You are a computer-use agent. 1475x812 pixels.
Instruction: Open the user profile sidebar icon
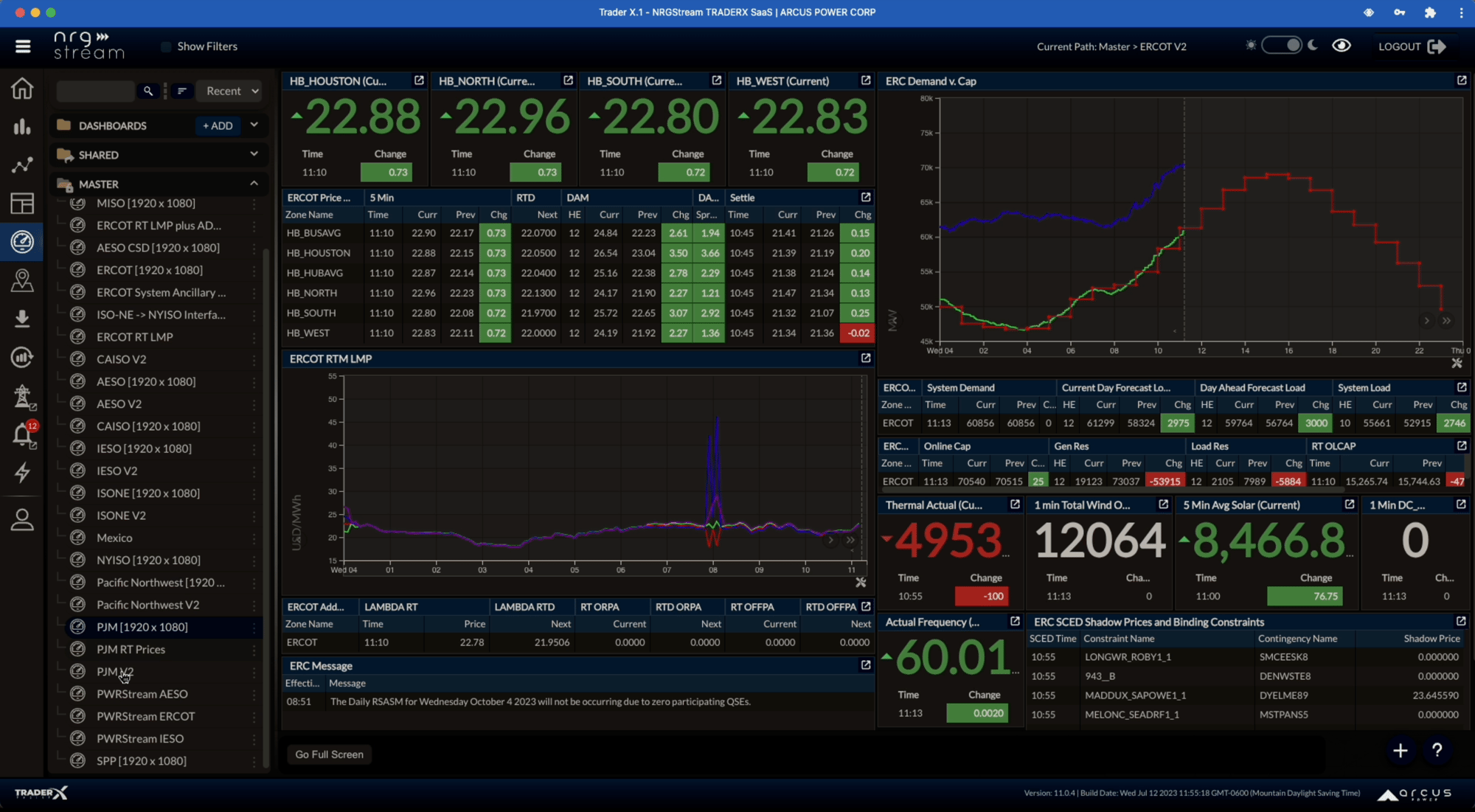tap(22, 520)
